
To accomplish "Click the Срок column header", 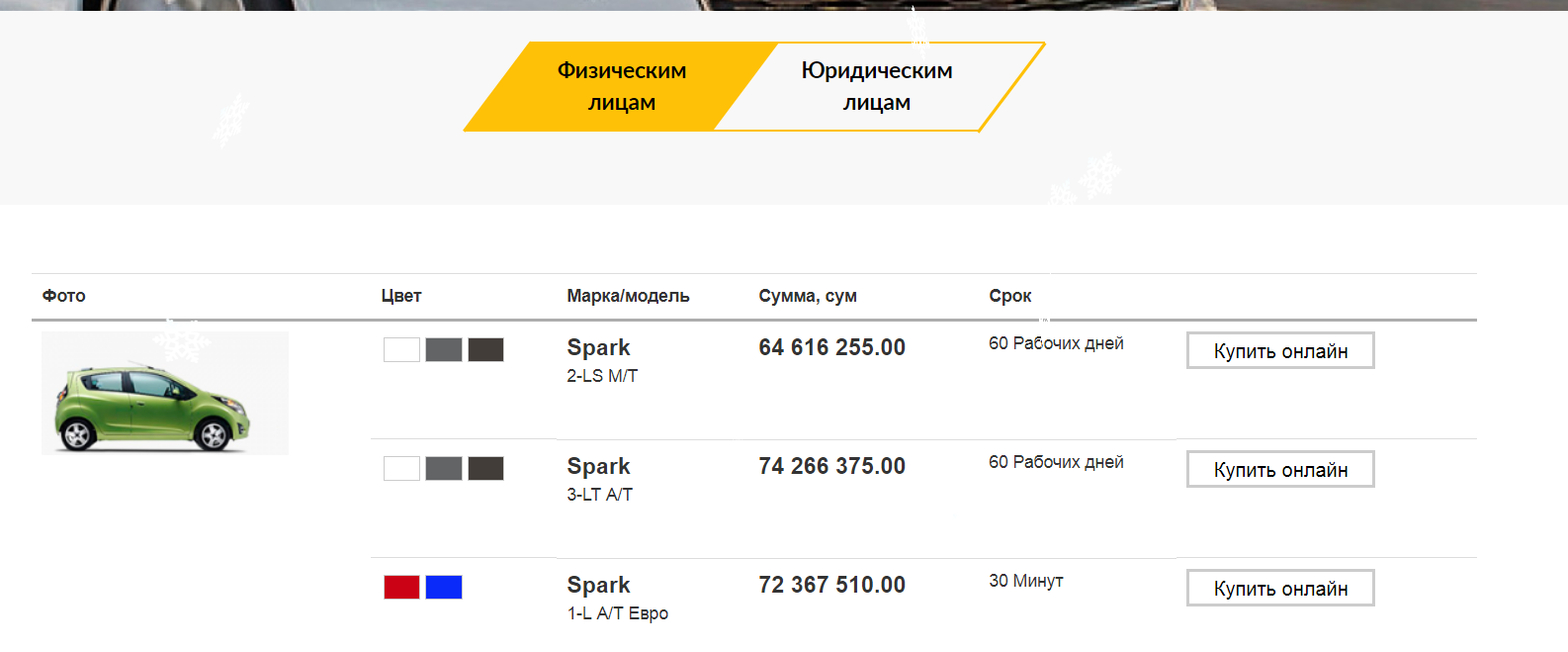I will coord(1009,296).
